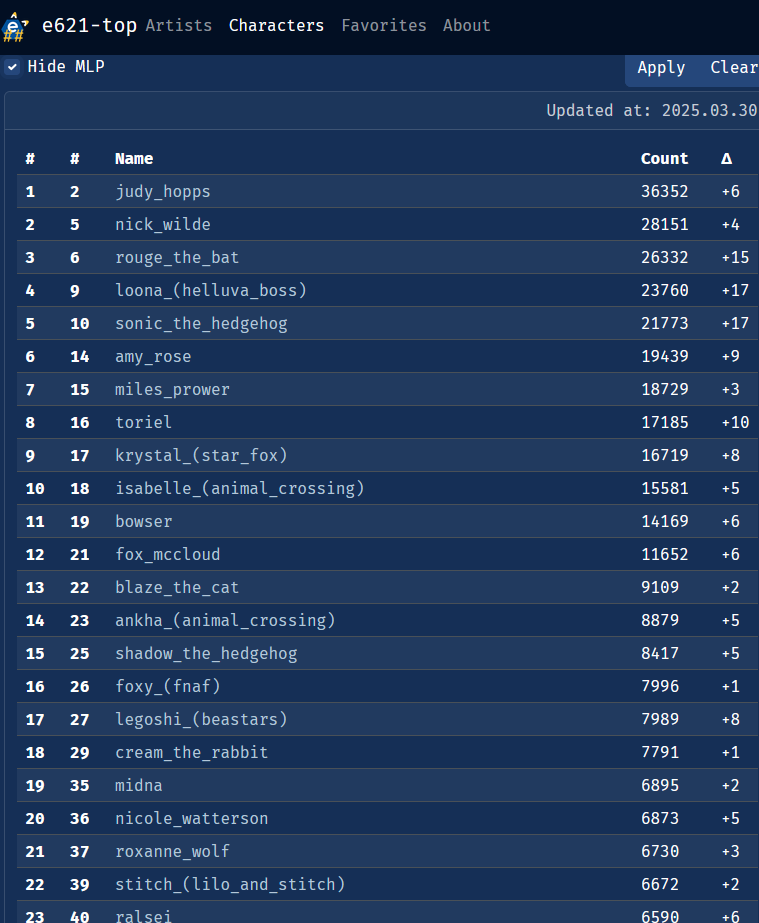759x923 pixels.
Task: Click the count 23760 cell
Action: [x=664, y=290]
